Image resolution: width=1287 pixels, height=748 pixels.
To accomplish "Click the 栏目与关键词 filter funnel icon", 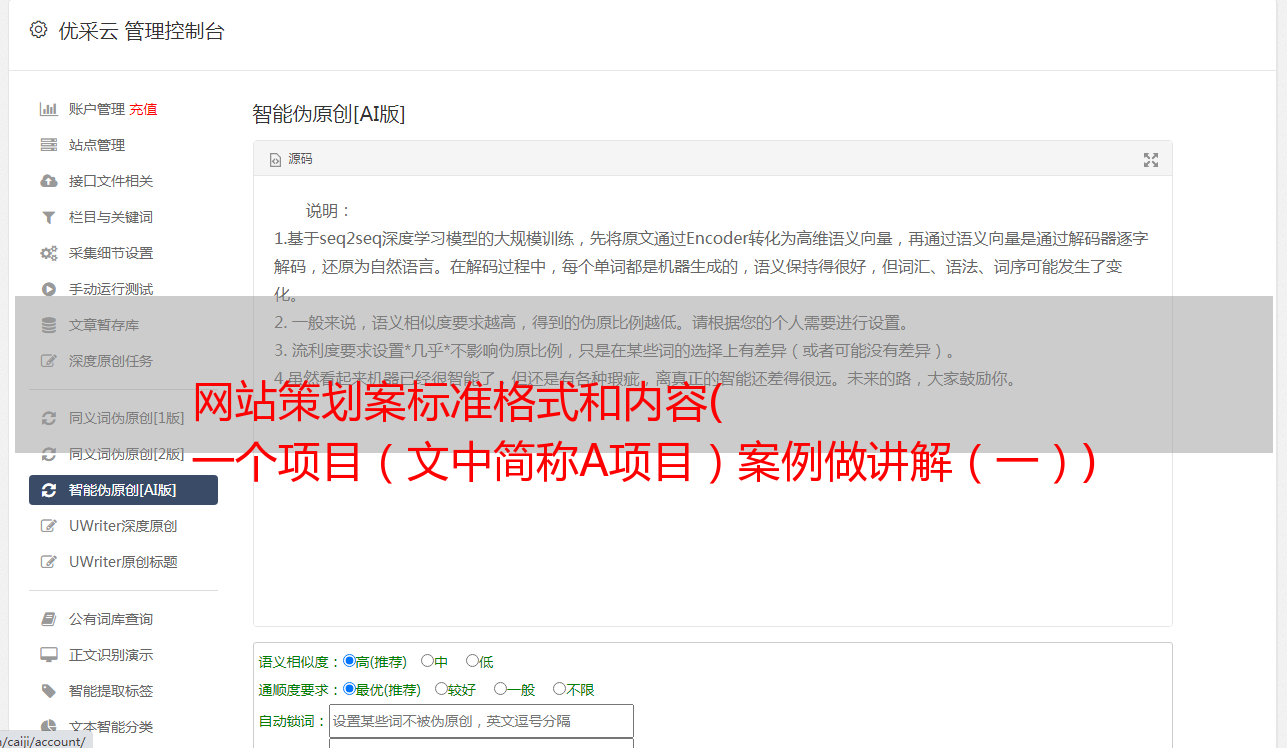I will coord(48,217).
